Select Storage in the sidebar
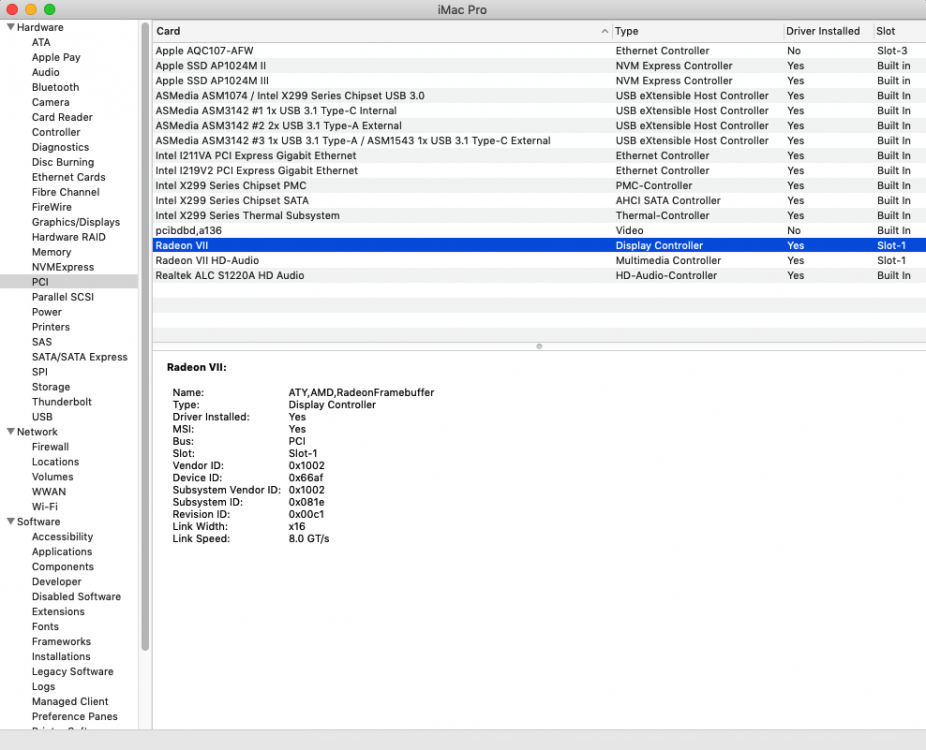 coord(51,387)
